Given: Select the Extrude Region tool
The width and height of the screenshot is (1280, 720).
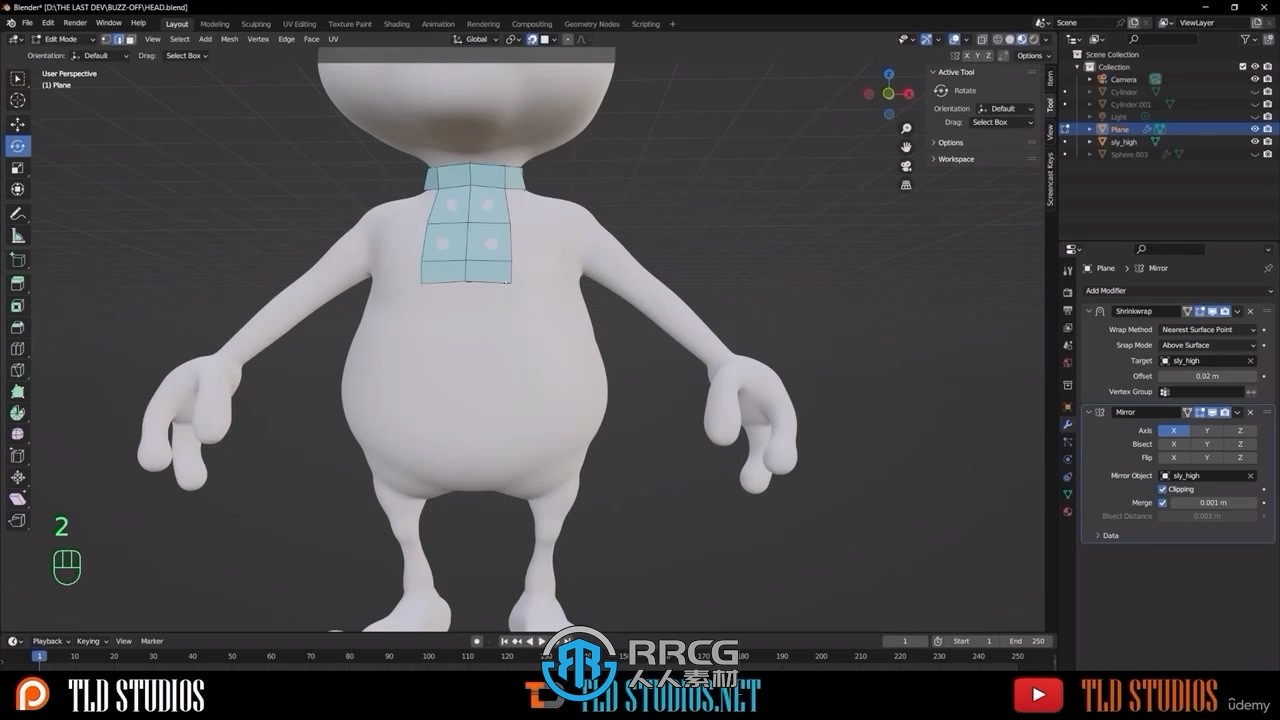Looking at the screenshot, I should [18, 284].
